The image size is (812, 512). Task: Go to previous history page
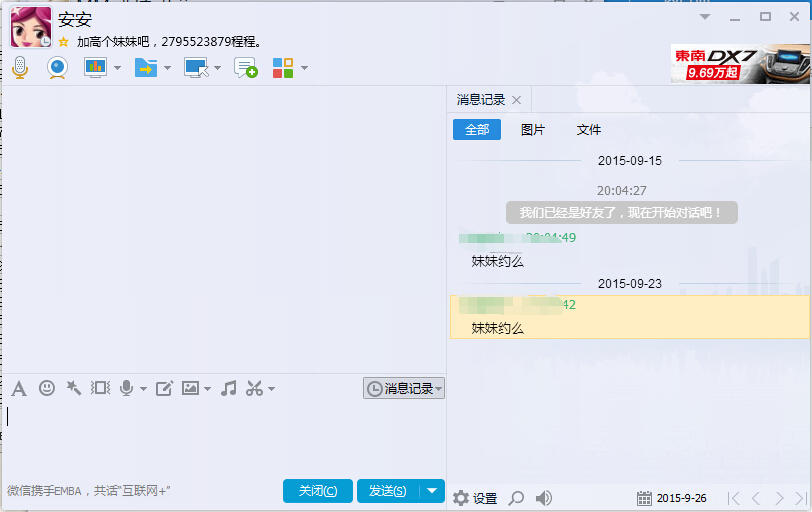point(756,498)
